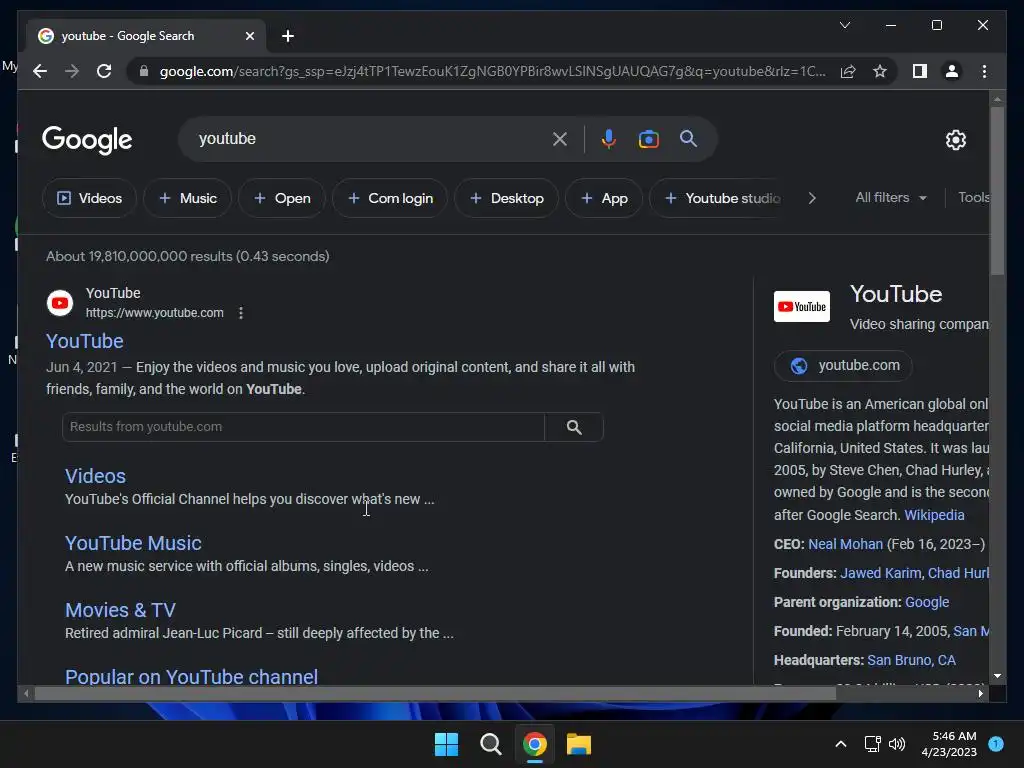Click YouTube logo in knowledge panel
Viewport: 1024px width, 768px height.
(x=802, y=306)
